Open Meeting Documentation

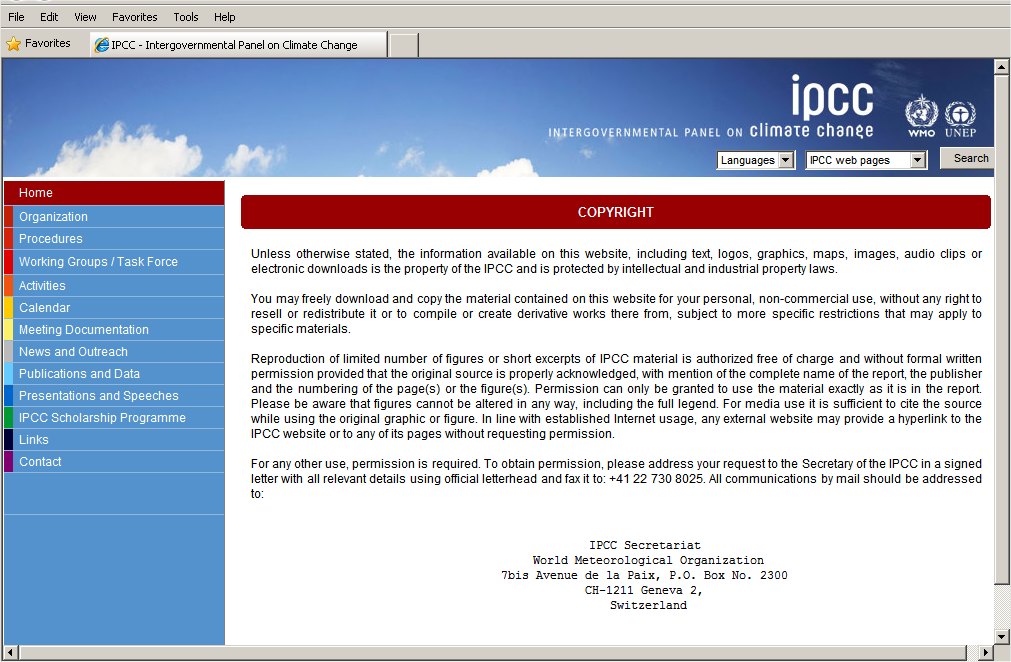coord(114,329)
